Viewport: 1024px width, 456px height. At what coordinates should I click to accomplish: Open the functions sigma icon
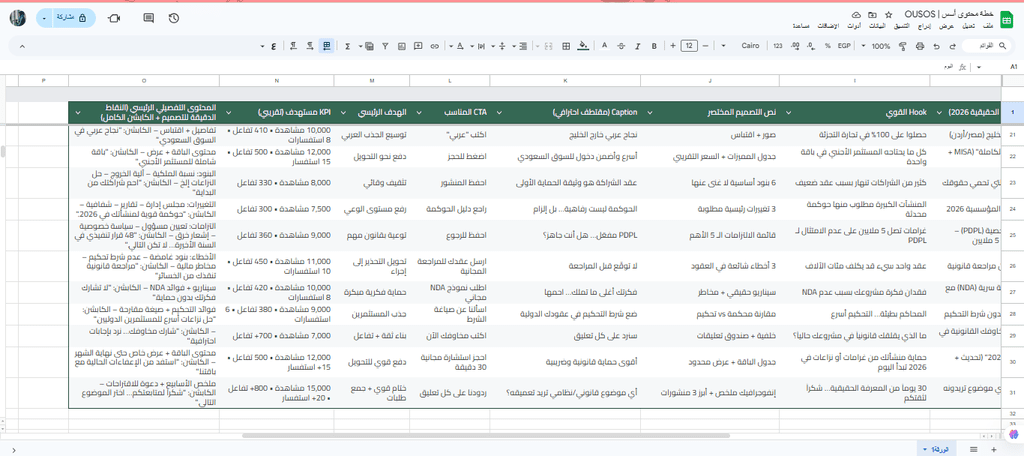click(x=347, y=46)
